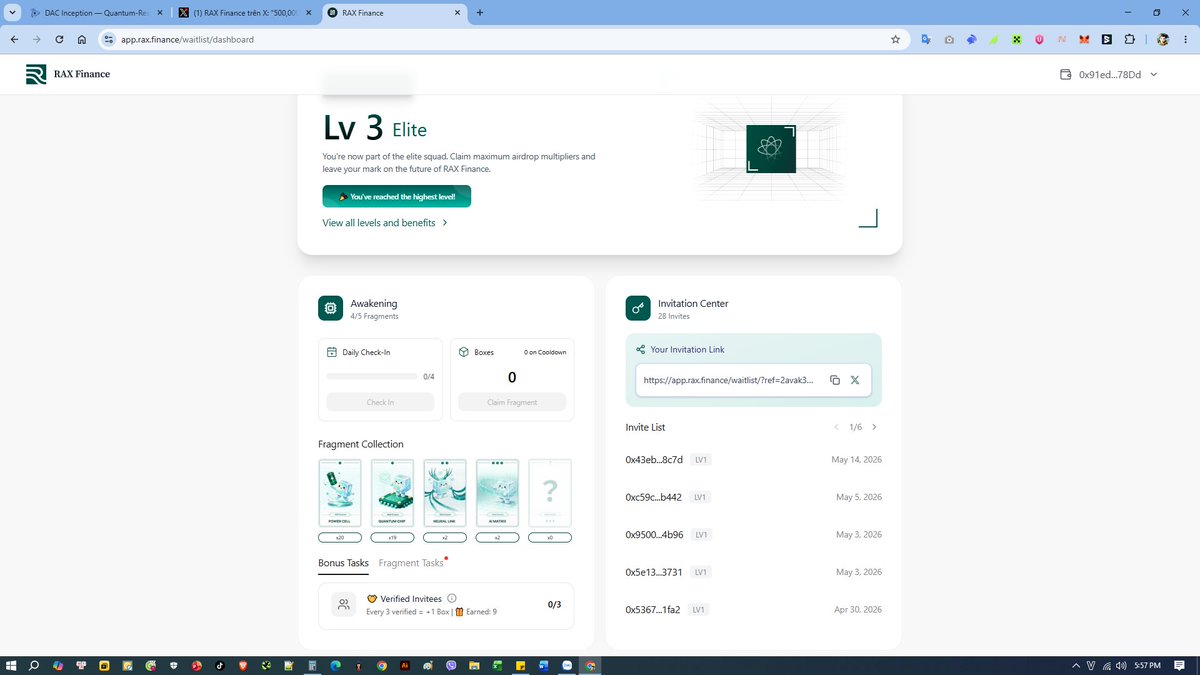Screen dimensions: 1200x675
Task: Click invitee 0x5e13...3731
Action: pos(654,572)
